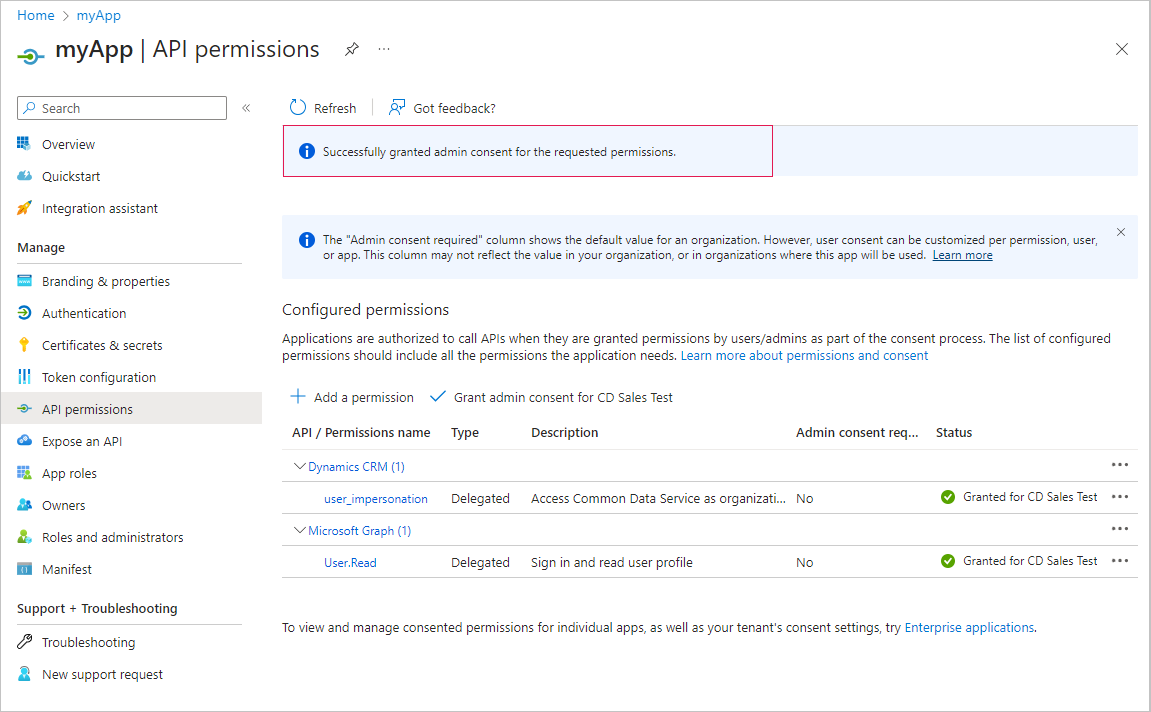Collapse the left sidebar with the double-chevron

(246, 108)
